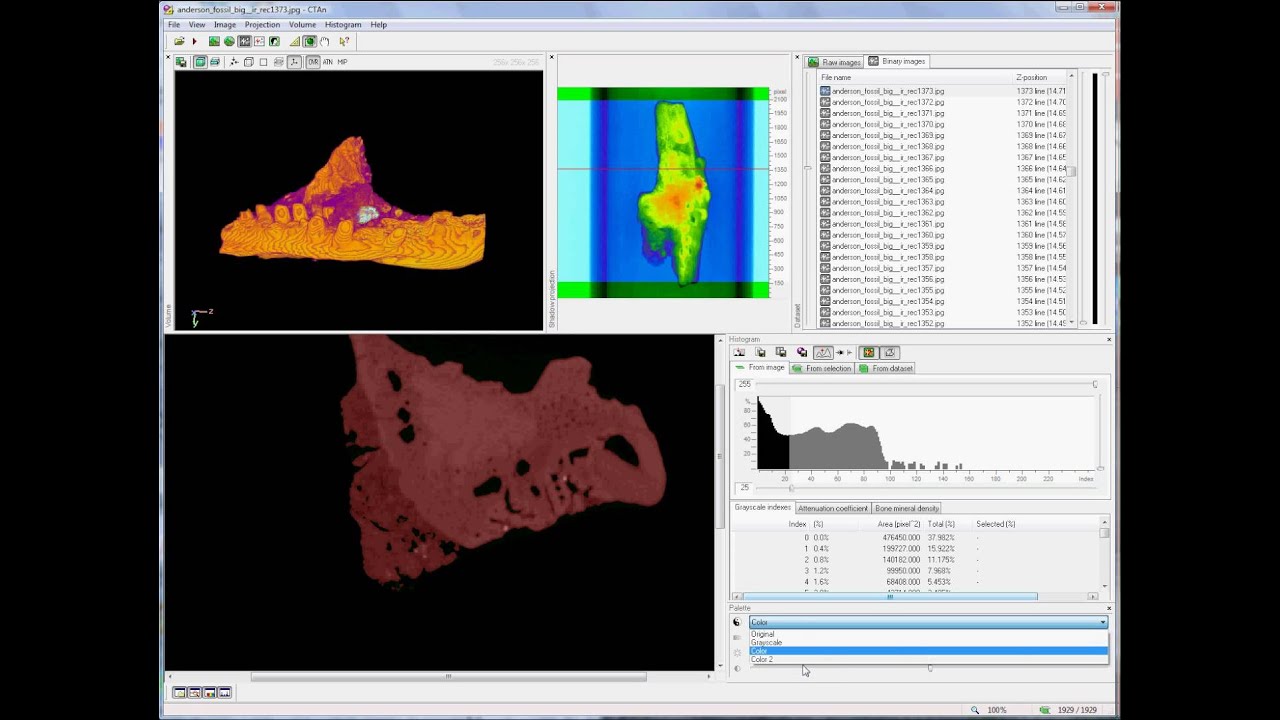Select MIP rendering mode
Screen dimensions: 1280x720
coord(342,62)
